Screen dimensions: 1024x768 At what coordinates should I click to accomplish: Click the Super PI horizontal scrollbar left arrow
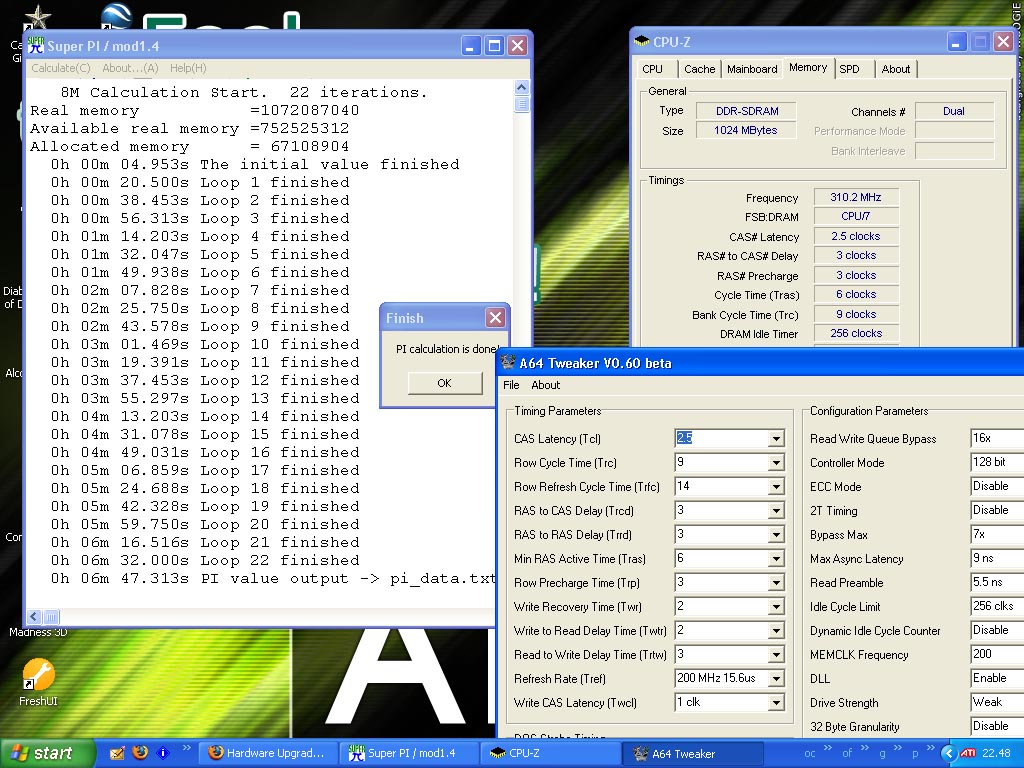tap(35, 616)
